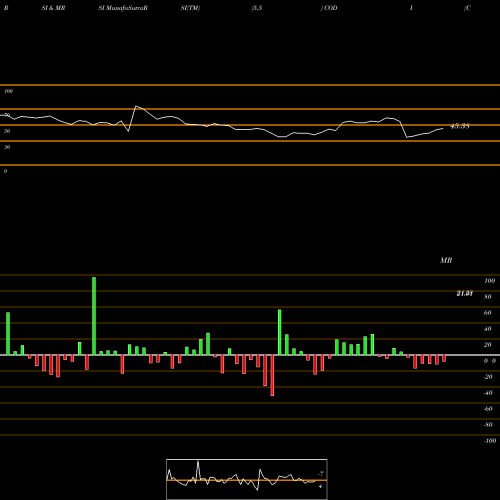
Task: Click the MR axis label 60
Action: (x=488, y=313)
